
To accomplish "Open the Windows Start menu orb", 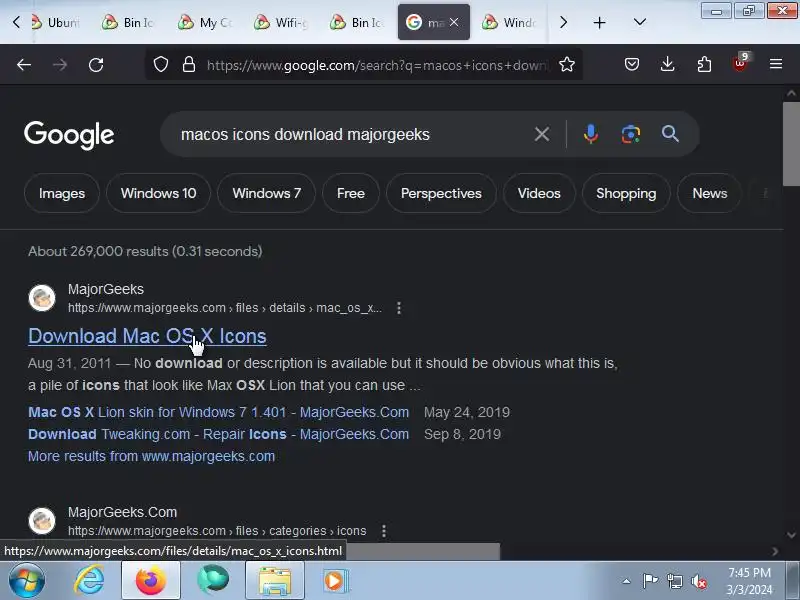I will point(27,581).
